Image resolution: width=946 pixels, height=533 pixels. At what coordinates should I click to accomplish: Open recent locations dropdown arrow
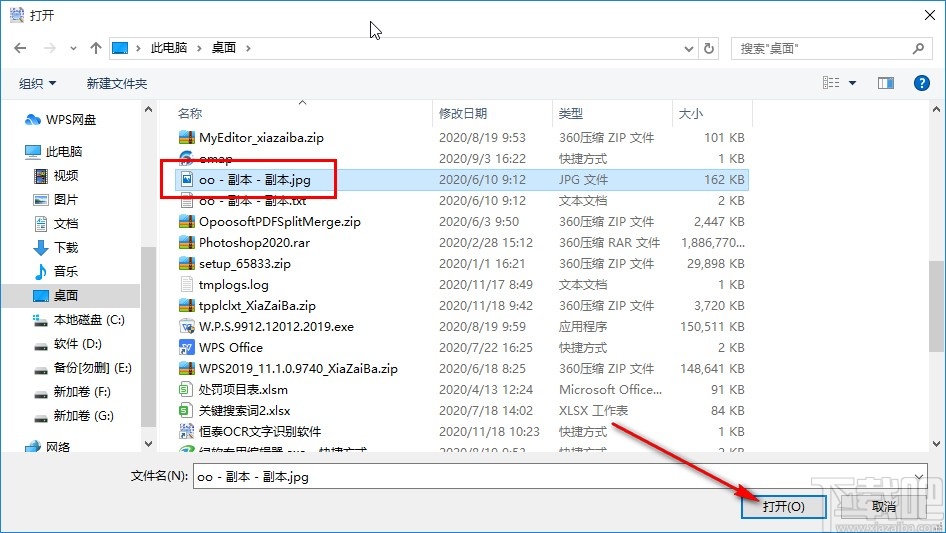(73, 49)
